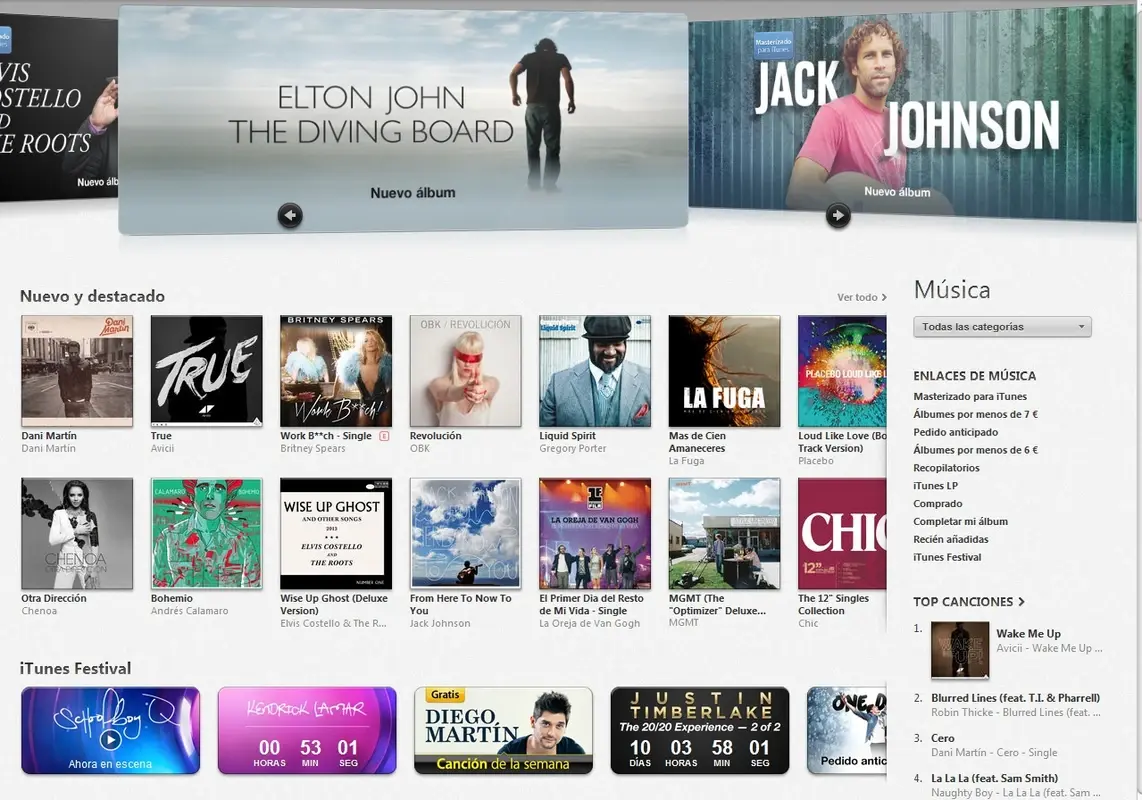This screenshot has height=800, width=1142.
Task: Click the carousel previous arrow
Action: [290, 215]
